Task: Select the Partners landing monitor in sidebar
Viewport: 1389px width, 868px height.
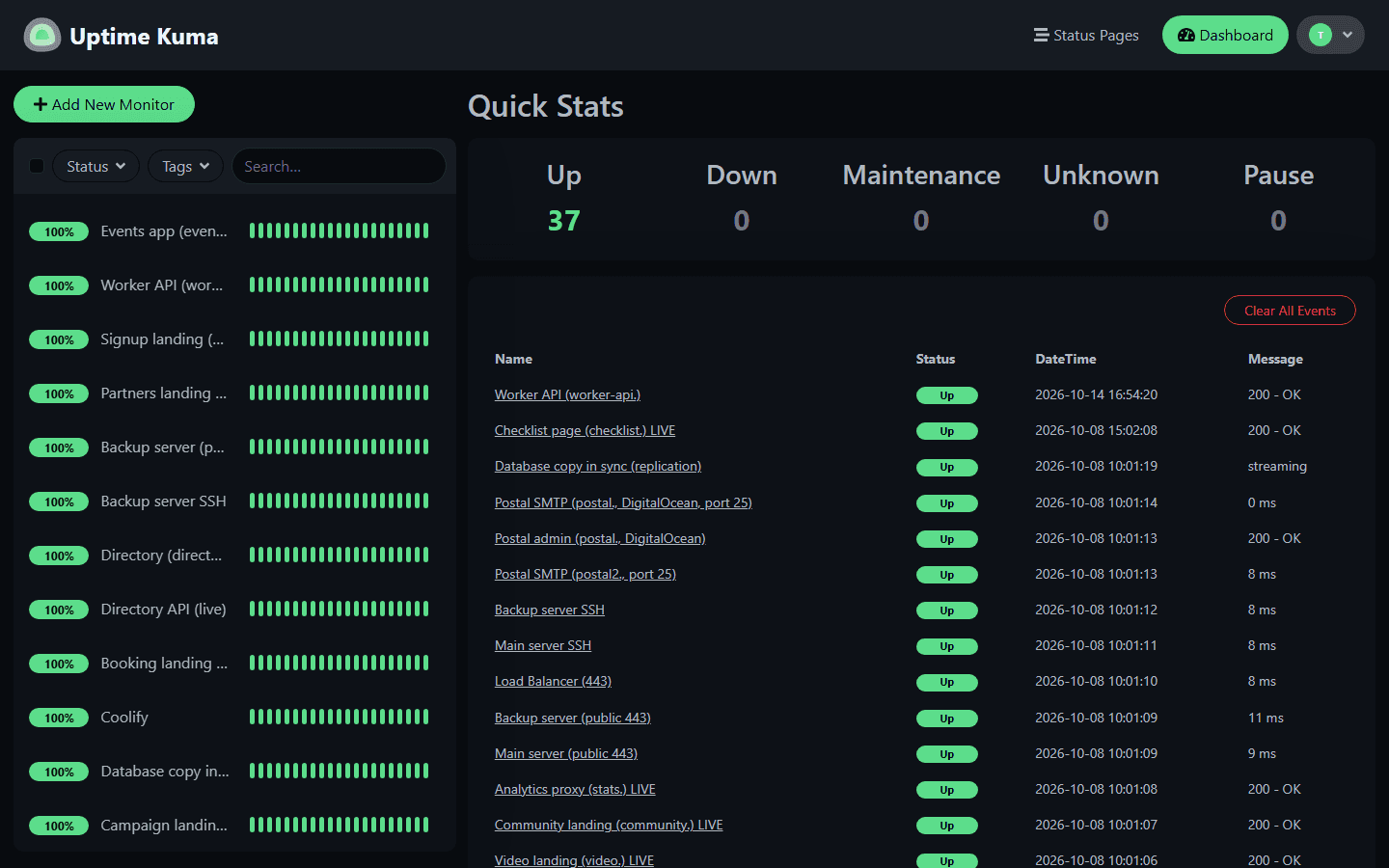Action: (234, 393)
